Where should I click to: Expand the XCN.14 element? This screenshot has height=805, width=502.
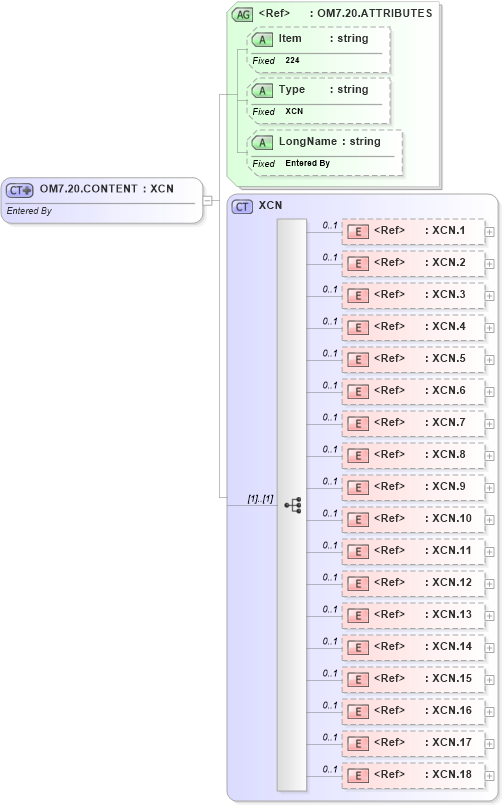(x=489, y=648)
